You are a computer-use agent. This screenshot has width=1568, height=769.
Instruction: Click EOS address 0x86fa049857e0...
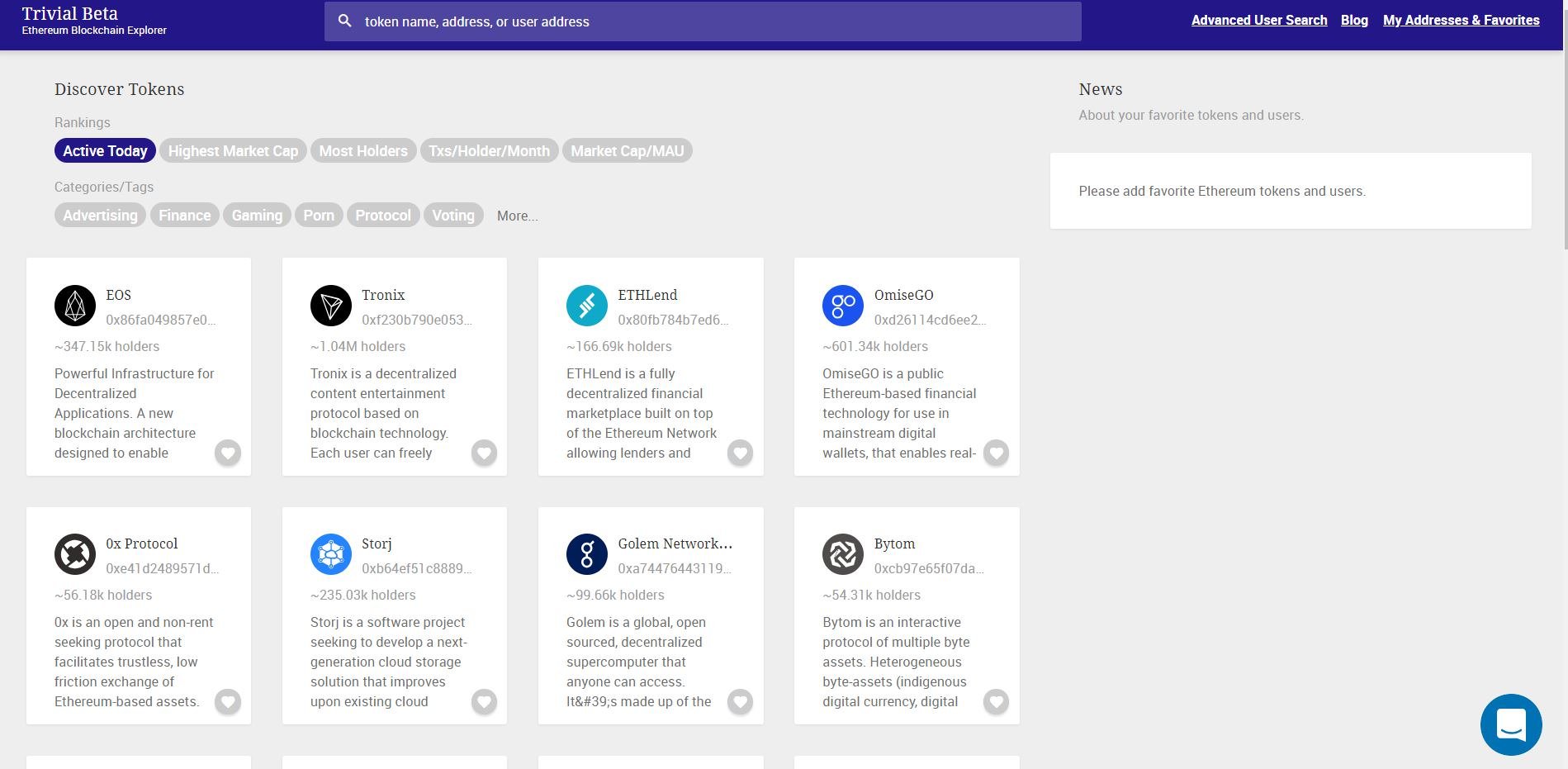click(x=161, y=320)
